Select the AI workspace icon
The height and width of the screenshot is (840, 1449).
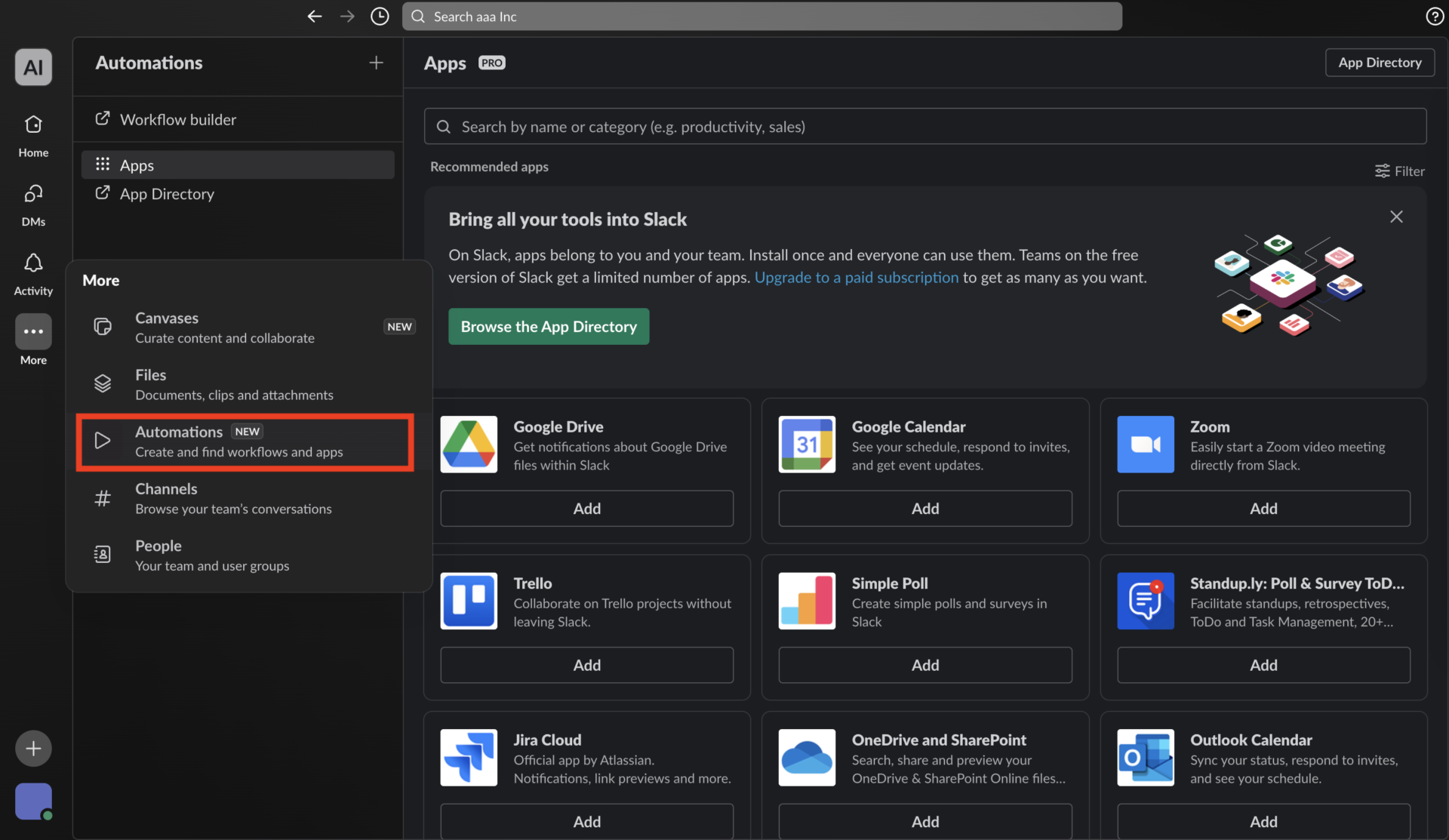point(33,66)
